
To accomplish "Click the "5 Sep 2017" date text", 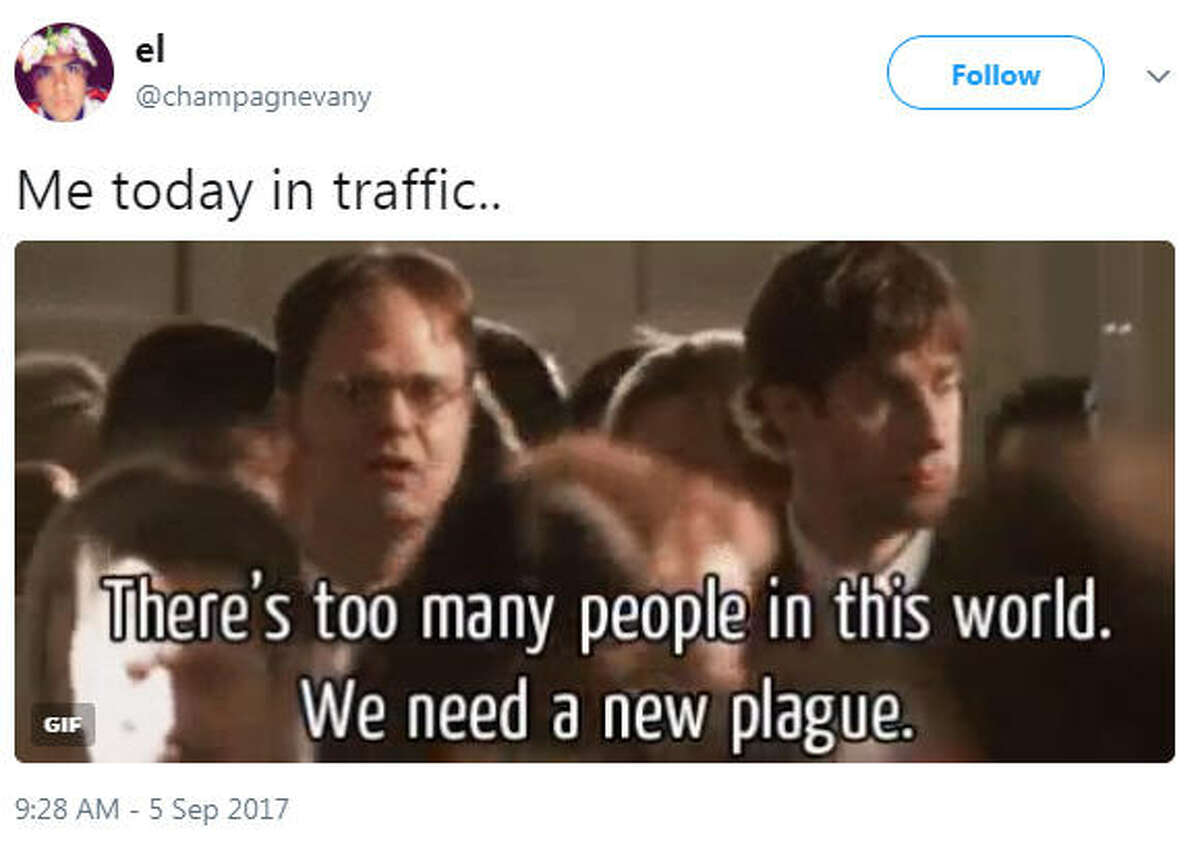I will [x=220, y=808].
